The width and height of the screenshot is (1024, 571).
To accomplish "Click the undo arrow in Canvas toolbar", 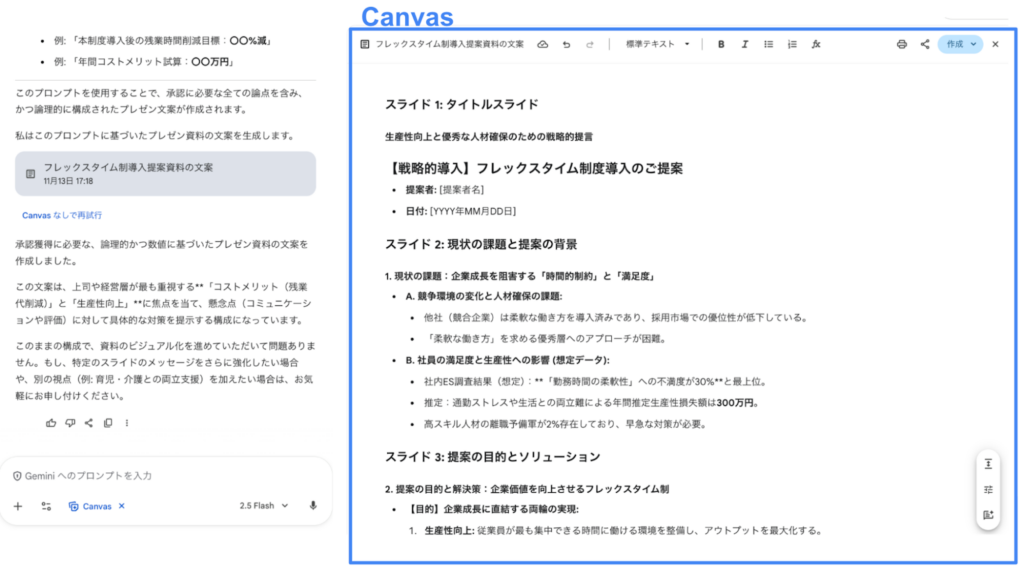I will 567,44.
